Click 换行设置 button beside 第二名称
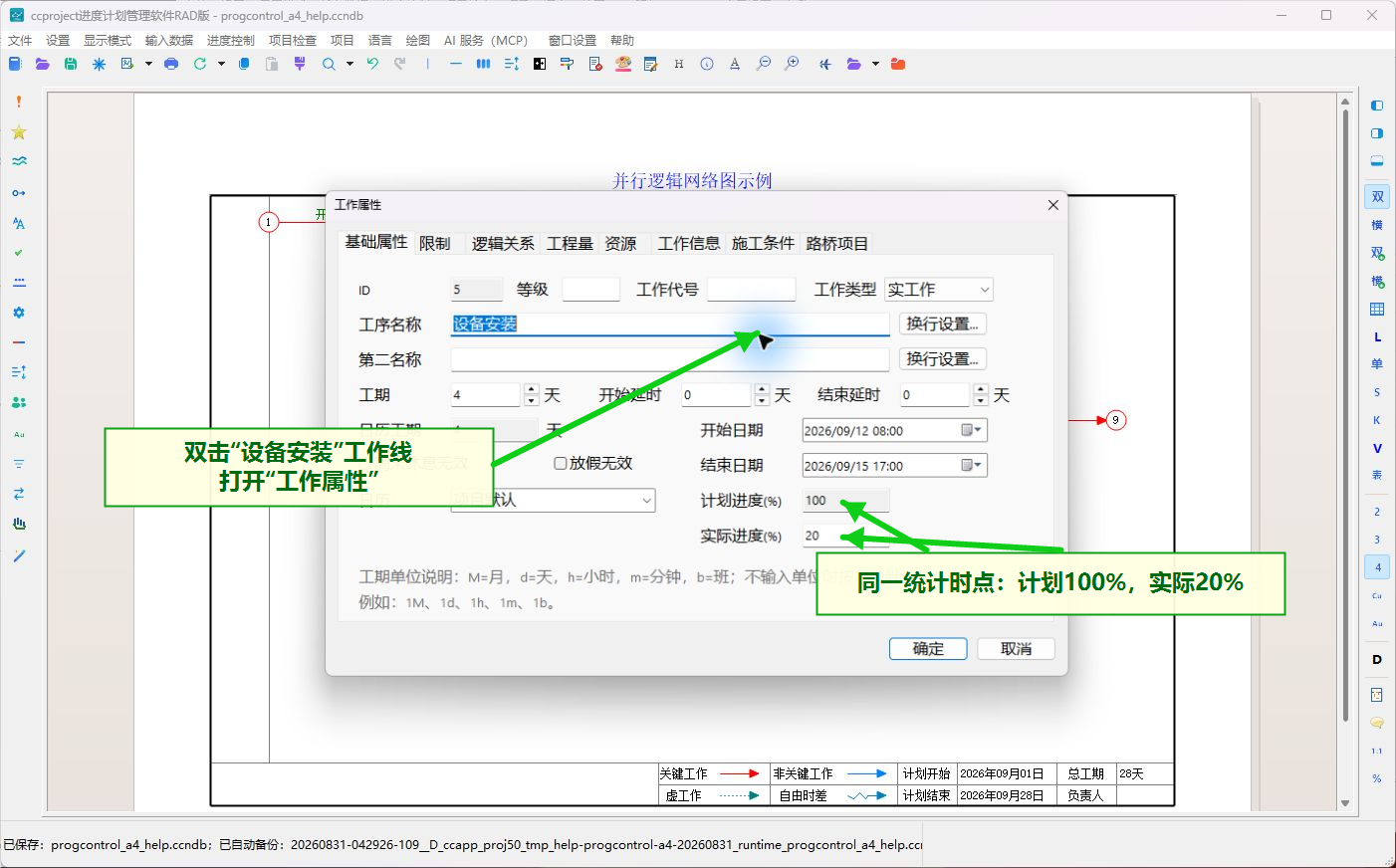This screenshot has height=868, width=1396. point(942,358)
